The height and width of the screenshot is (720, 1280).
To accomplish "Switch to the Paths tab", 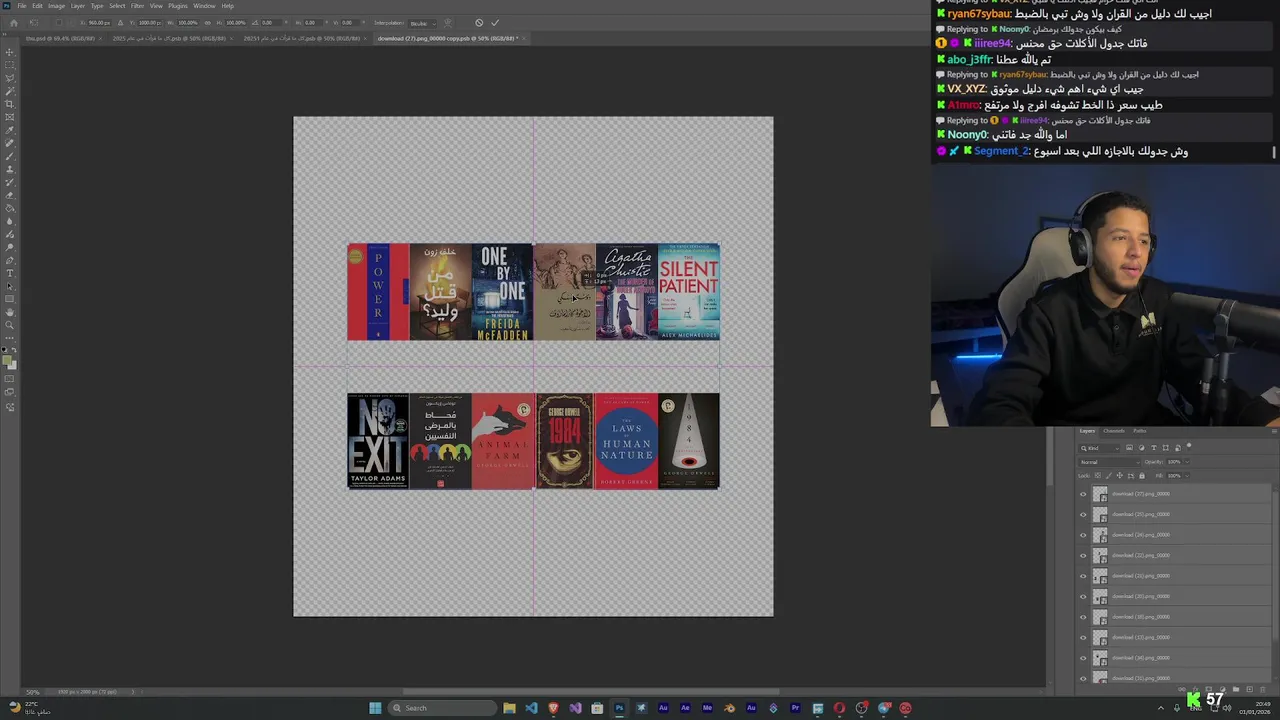I will [1140, 431].
